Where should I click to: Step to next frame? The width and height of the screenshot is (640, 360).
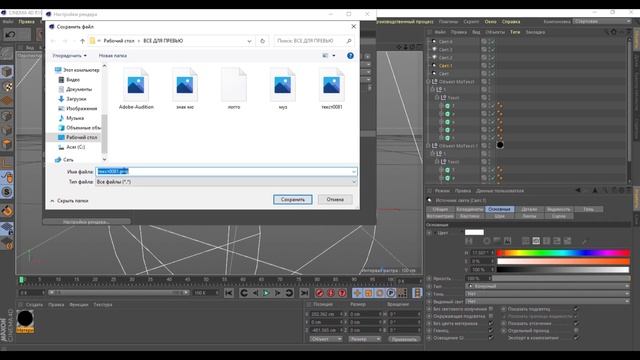[277, 293]
